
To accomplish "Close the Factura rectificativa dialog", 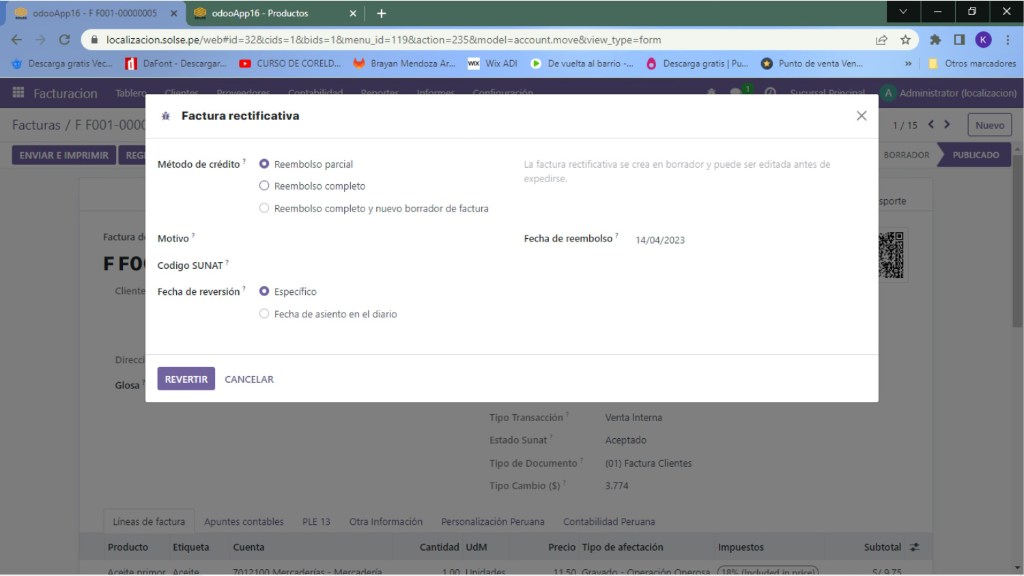I will click(x=861, y=116).
